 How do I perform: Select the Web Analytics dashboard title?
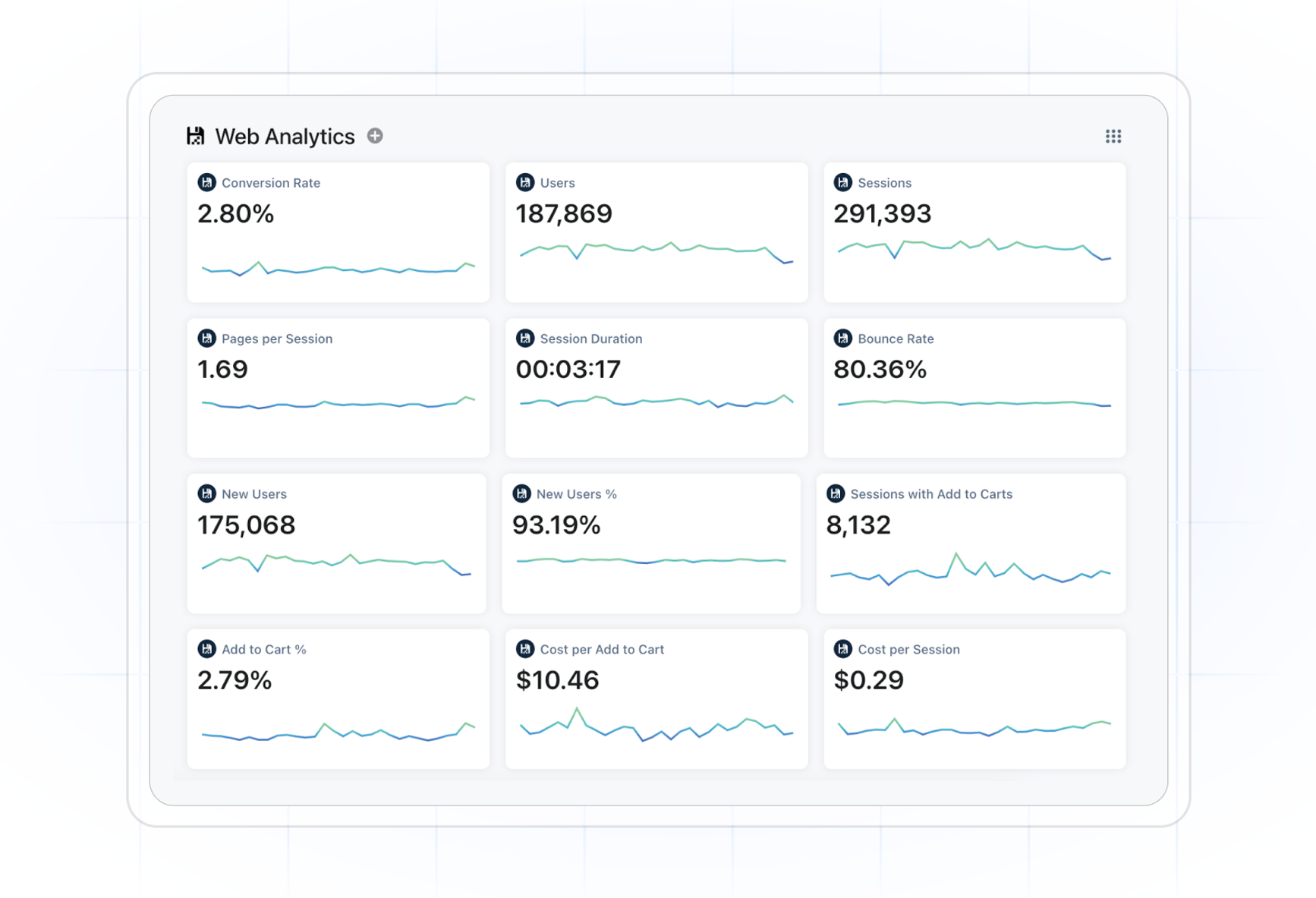[x=285, y=137]
